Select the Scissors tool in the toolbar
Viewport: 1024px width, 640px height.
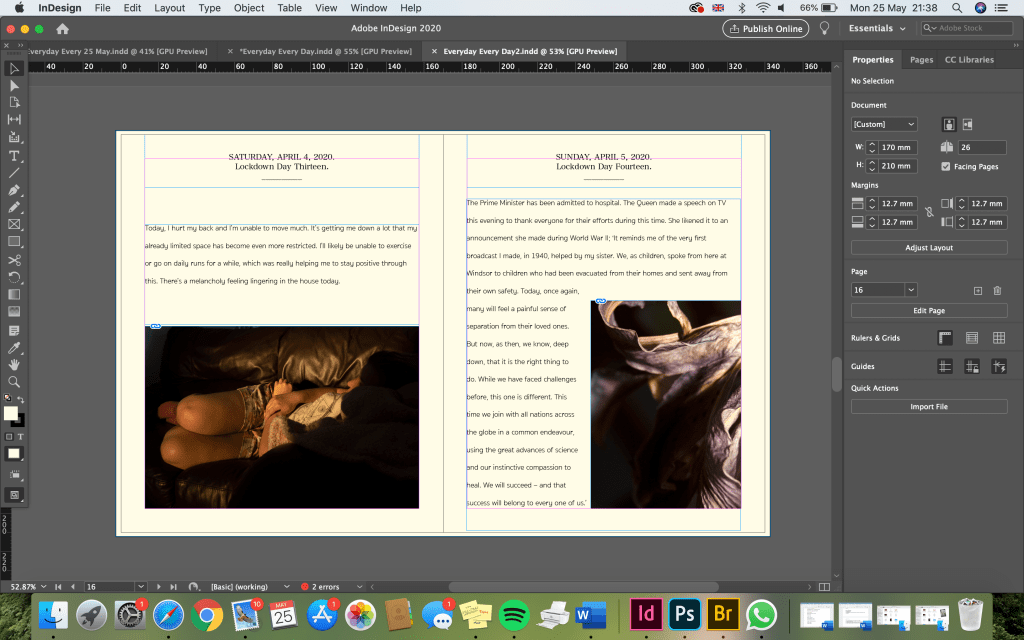tap(14, 259)
